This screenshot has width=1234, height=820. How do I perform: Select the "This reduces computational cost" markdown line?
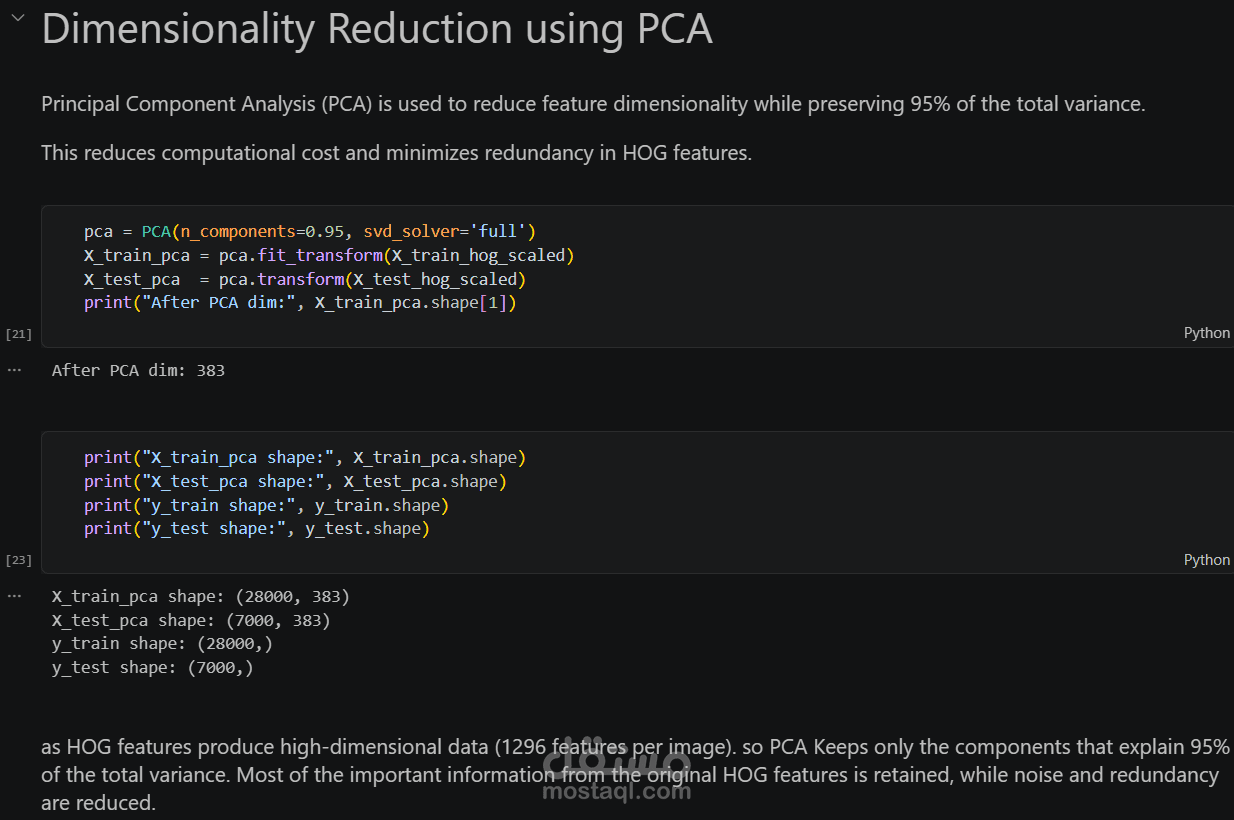[x=396, y=153]
